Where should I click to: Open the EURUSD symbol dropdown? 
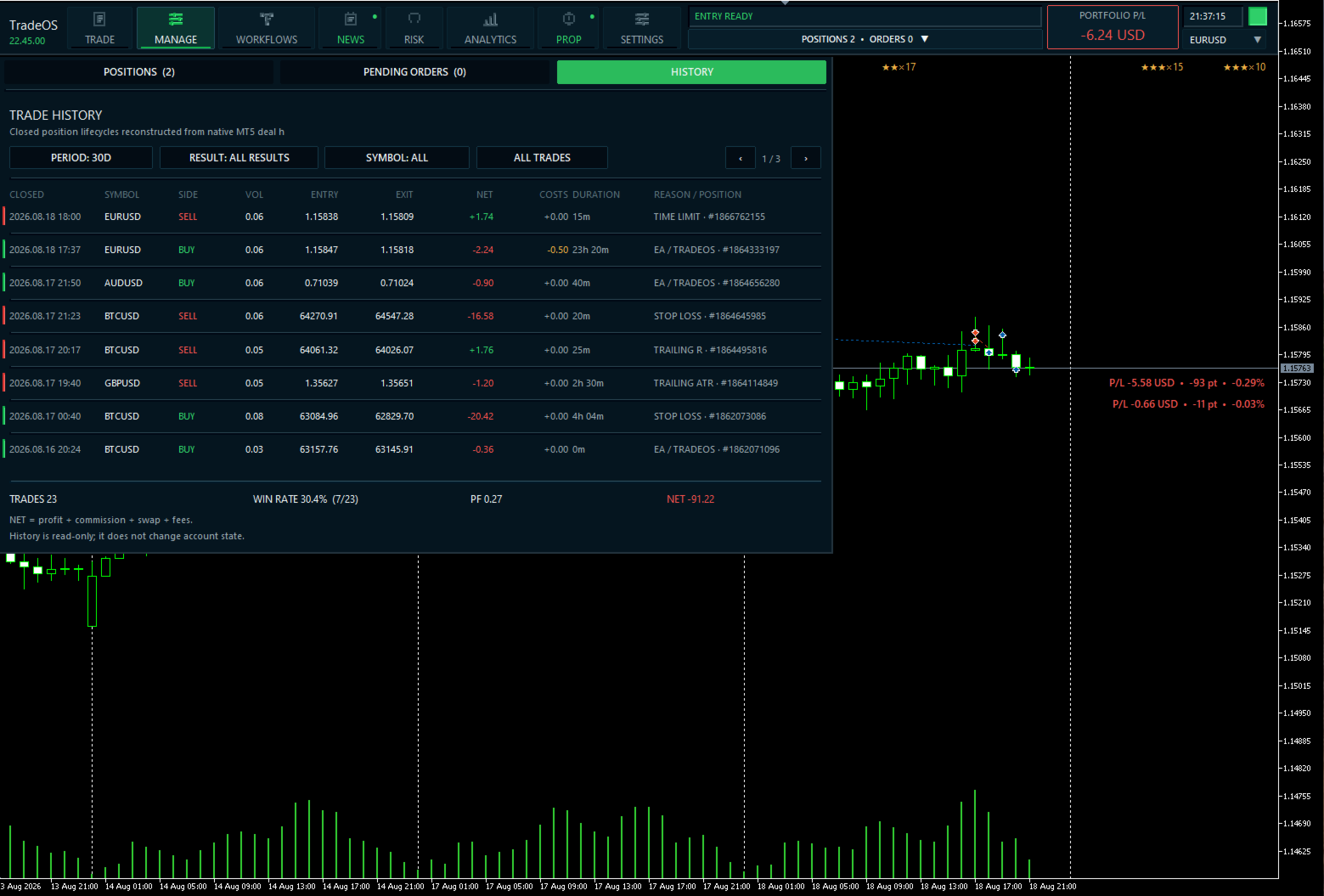pos(1225,40)
